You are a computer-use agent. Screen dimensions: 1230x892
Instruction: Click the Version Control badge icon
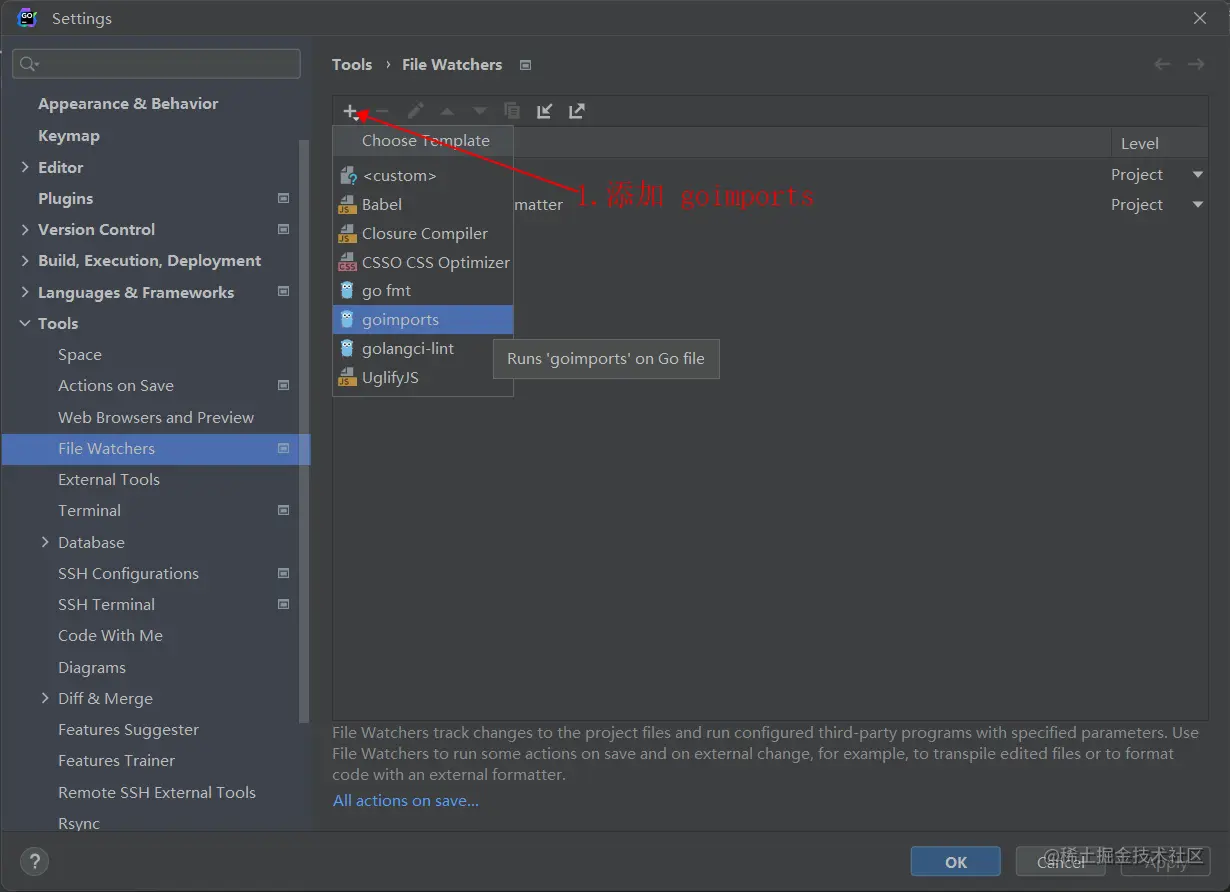click(284, 229)
